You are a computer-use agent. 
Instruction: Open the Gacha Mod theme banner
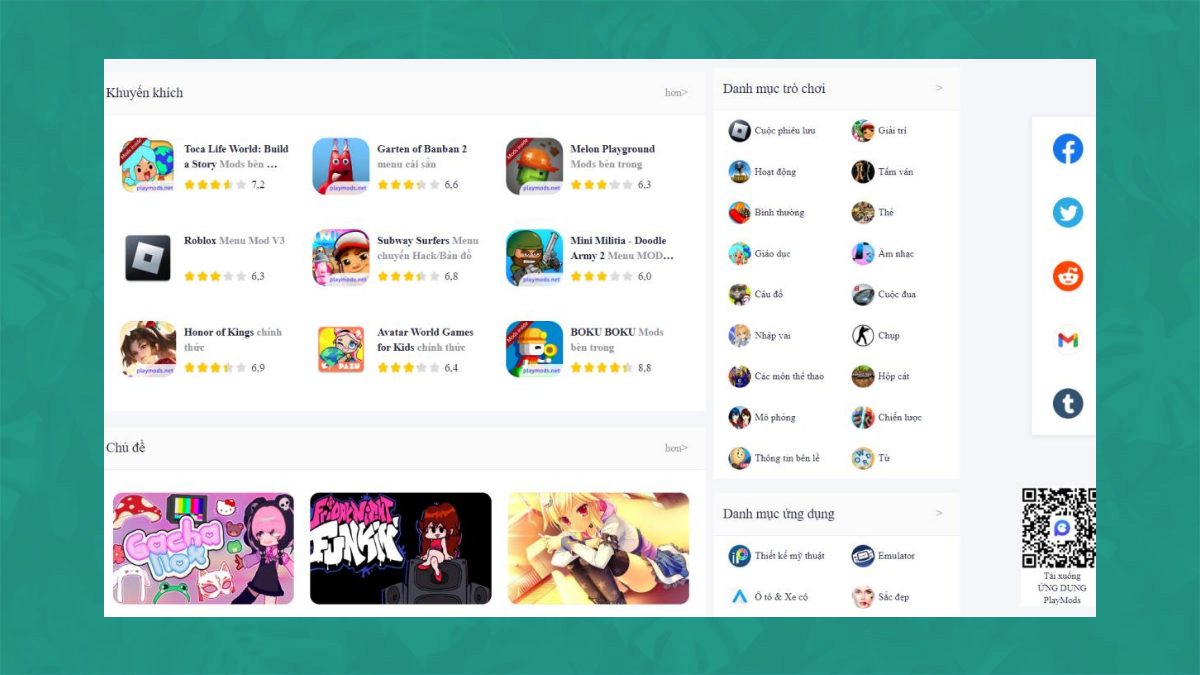click(203, 548)
